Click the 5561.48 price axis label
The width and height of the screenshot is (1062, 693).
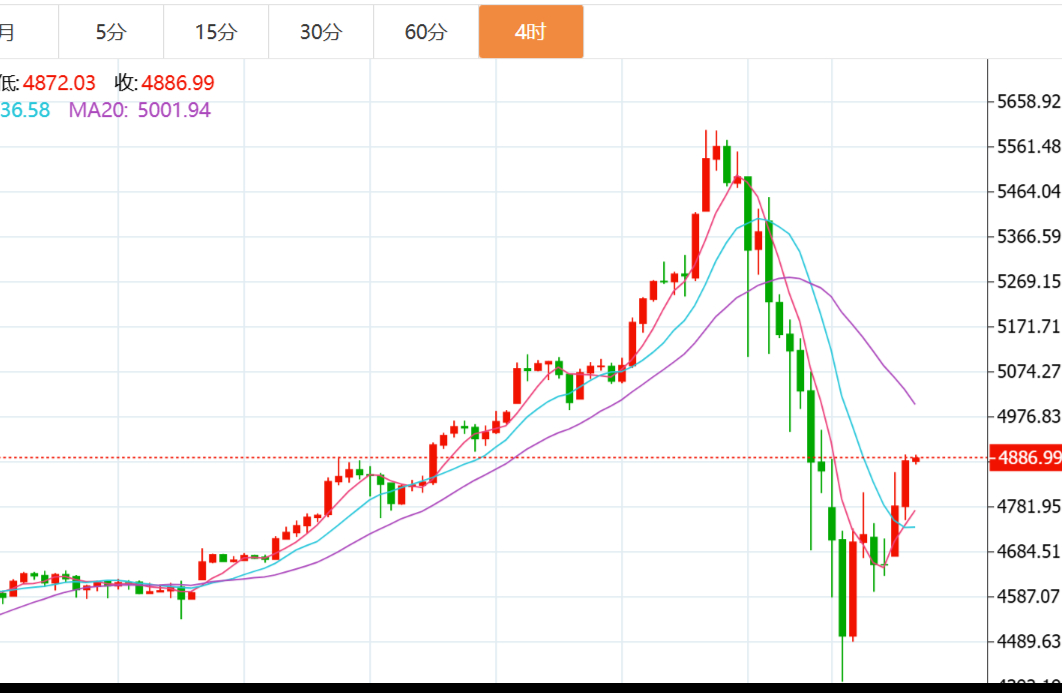click(1028, 147)
